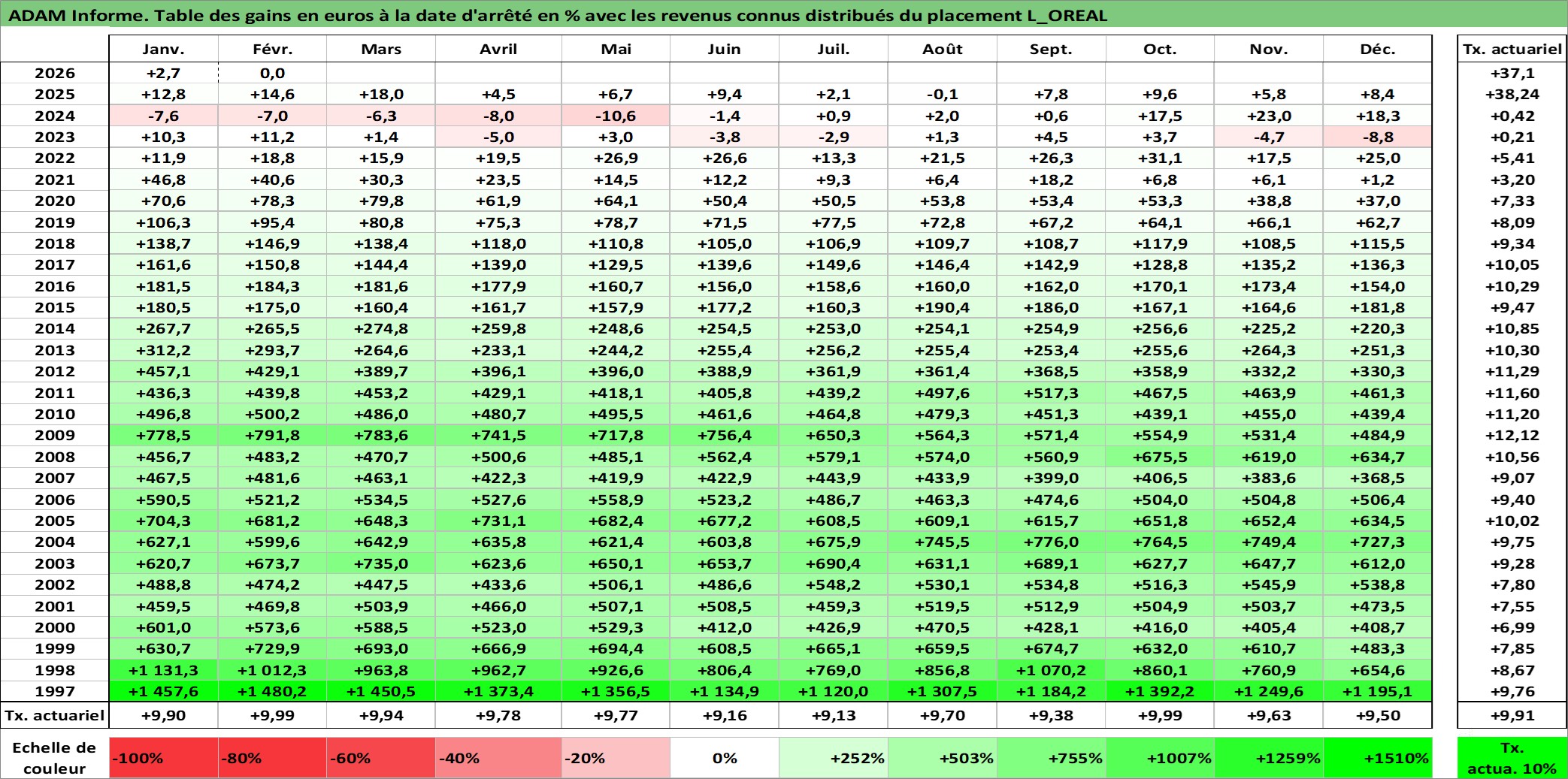This screenshot has height=779, width=1568.
Task: Select the 2019 Janv. cell +106,3
Action: point(163,222)
